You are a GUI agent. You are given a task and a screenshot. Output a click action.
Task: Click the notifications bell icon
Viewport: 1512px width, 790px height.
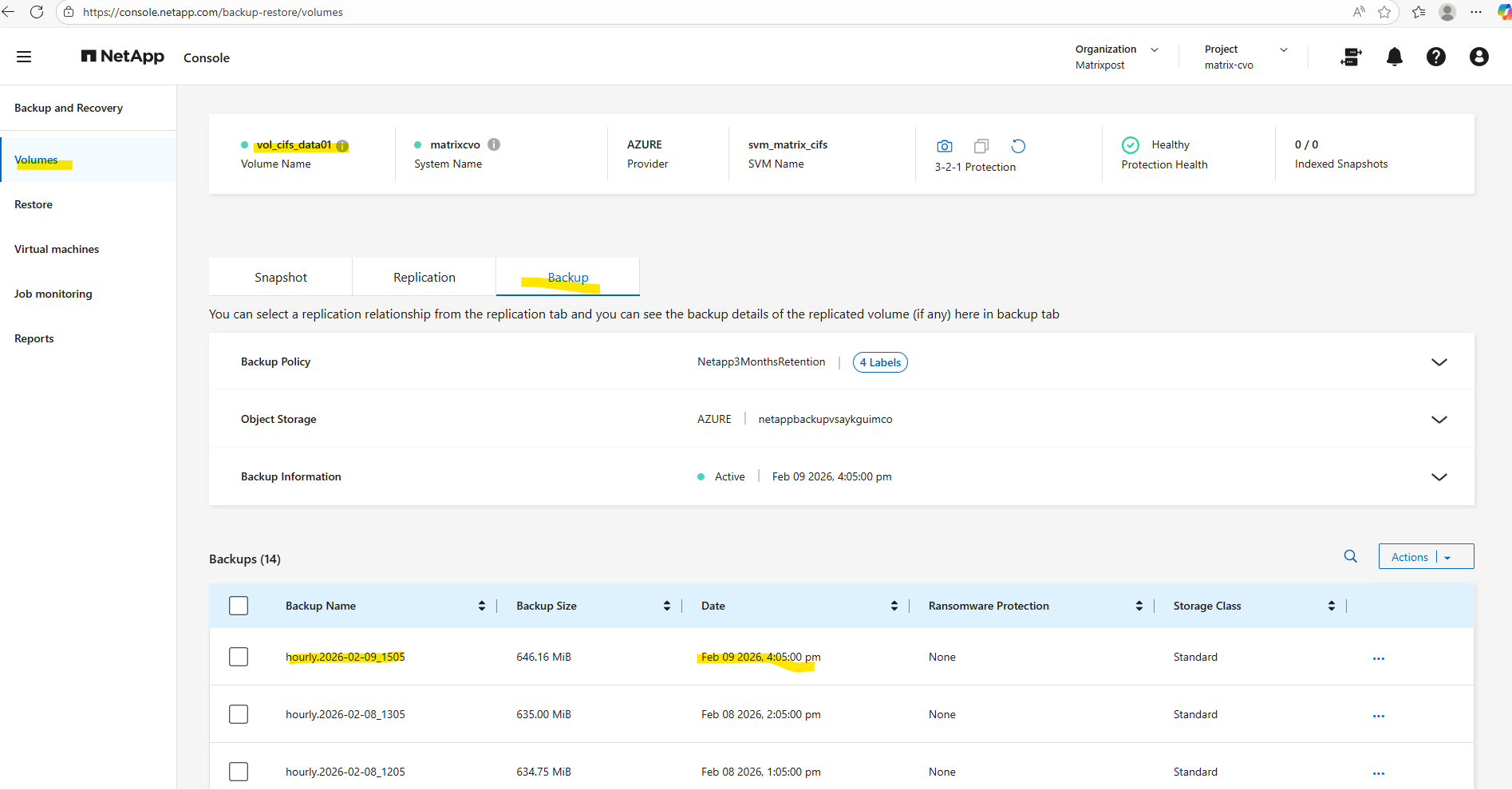[1394, 57]
